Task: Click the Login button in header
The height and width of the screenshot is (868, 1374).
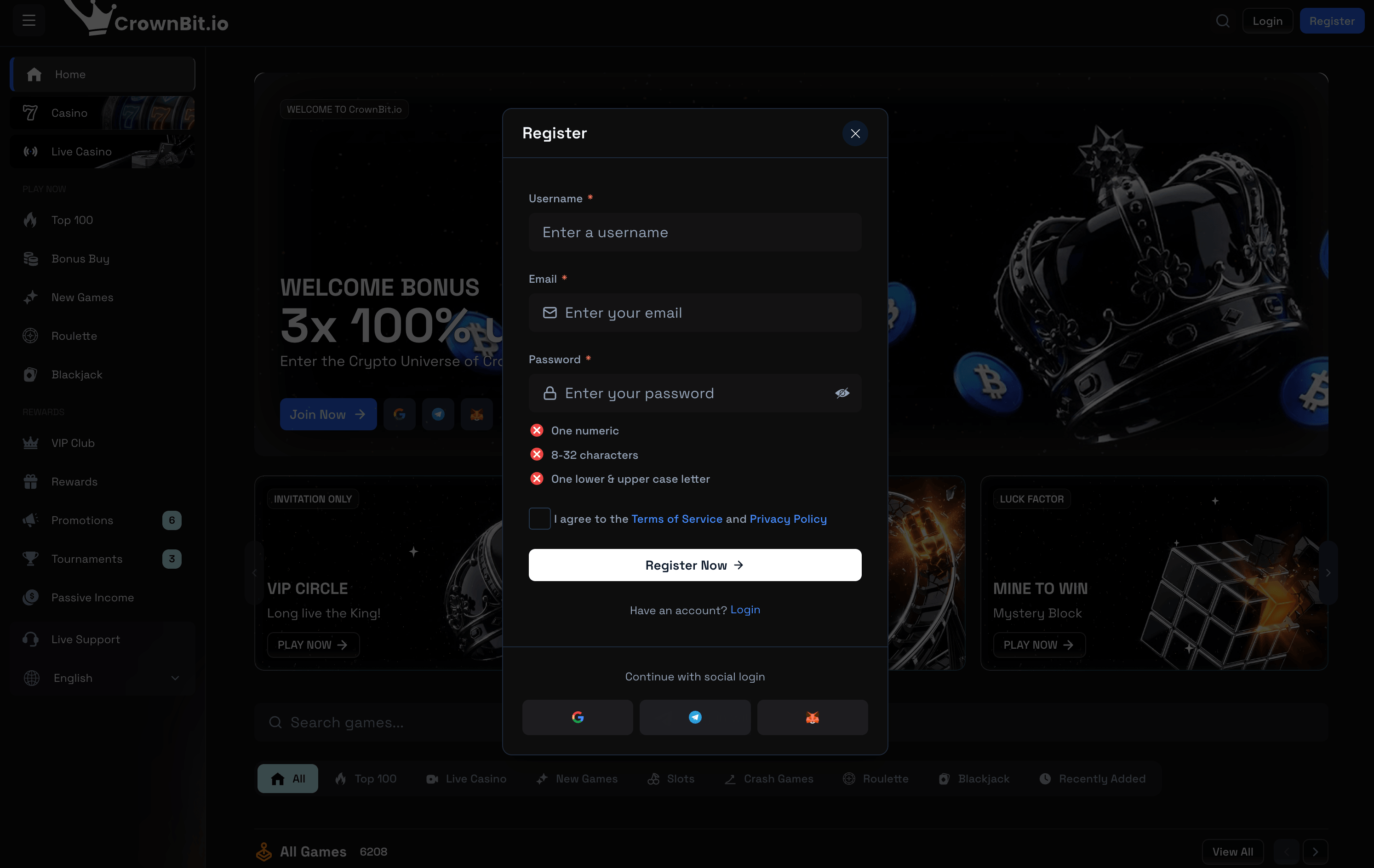Action: (1267, 21)
